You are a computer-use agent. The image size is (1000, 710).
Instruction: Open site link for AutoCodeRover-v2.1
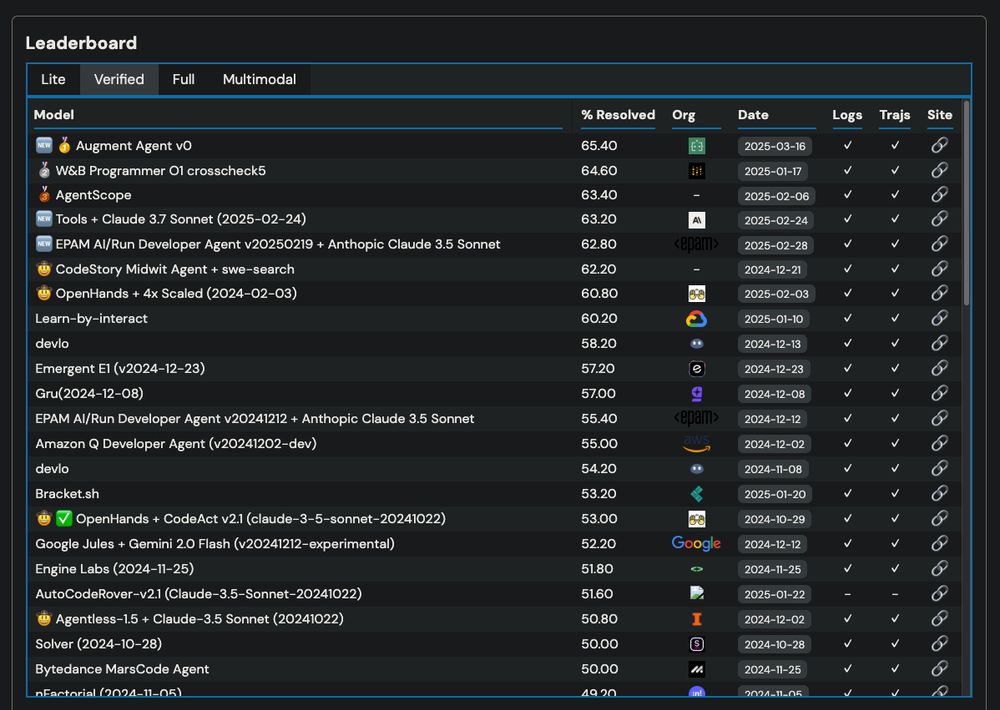point(939,594)
